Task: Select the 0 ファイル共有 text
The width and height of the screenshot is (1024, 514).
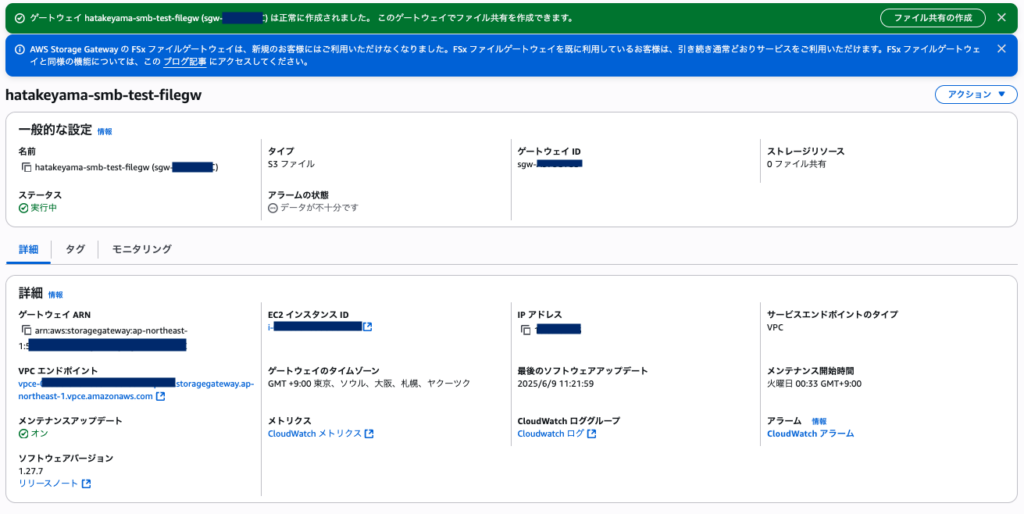Action: click(x=797, y=164)
